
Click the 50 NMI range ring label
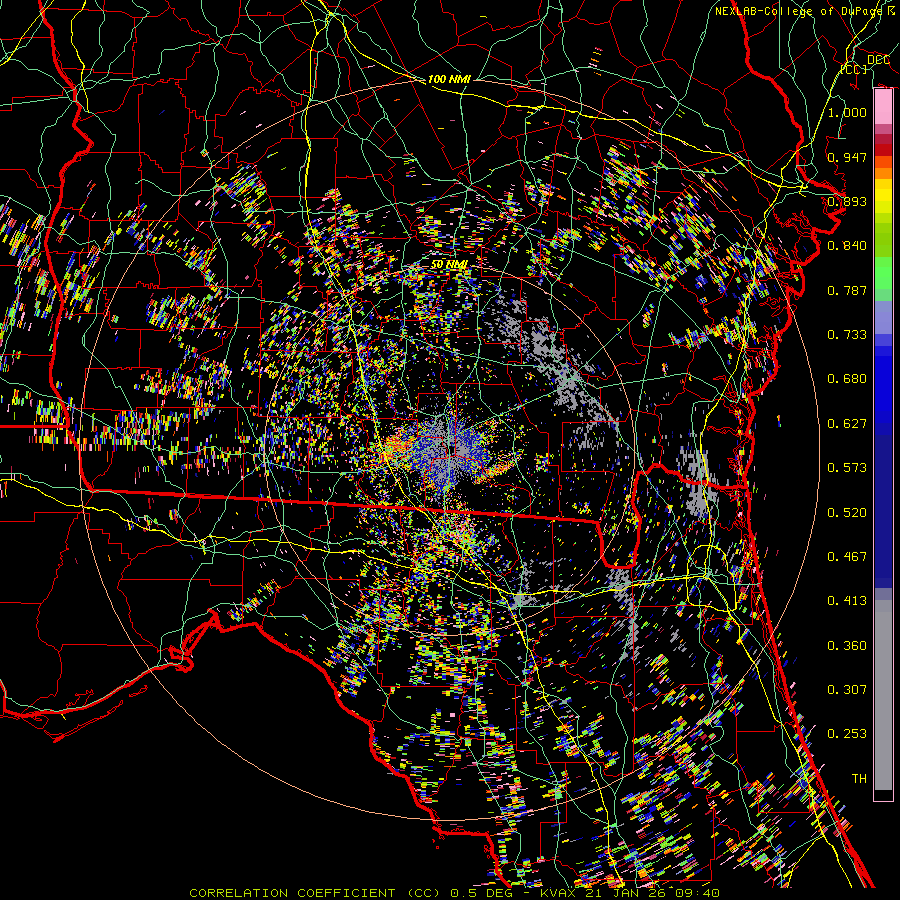[x=449, y=264]
